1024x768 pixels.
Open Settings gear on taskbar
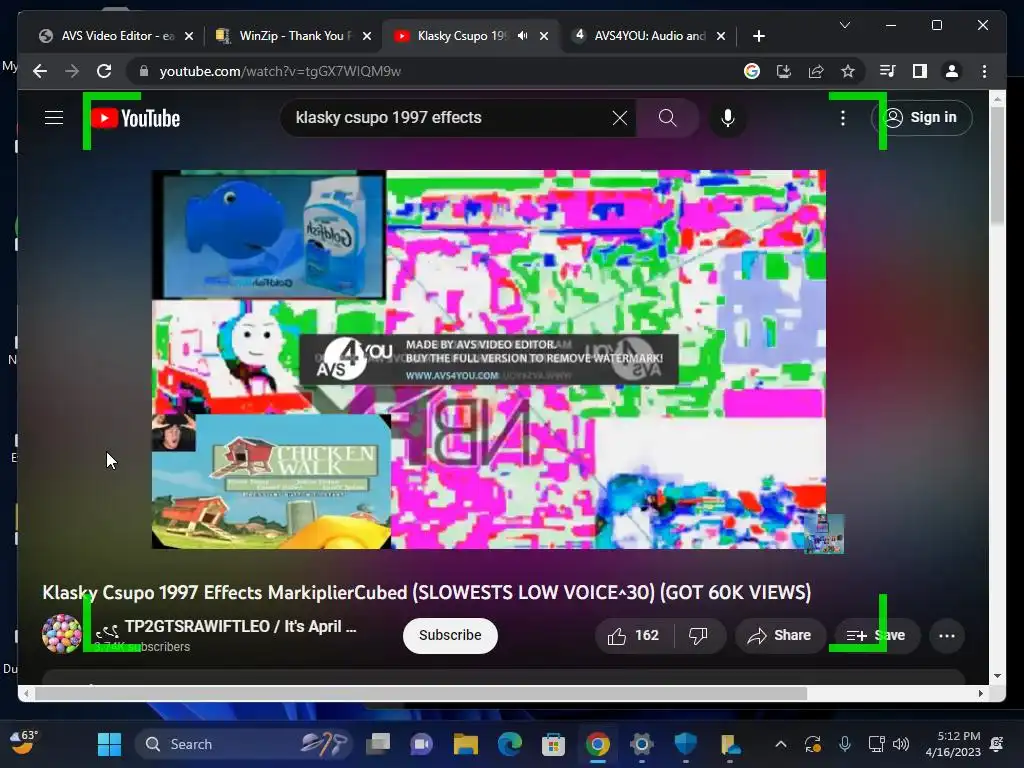click(x=641, y=744)
